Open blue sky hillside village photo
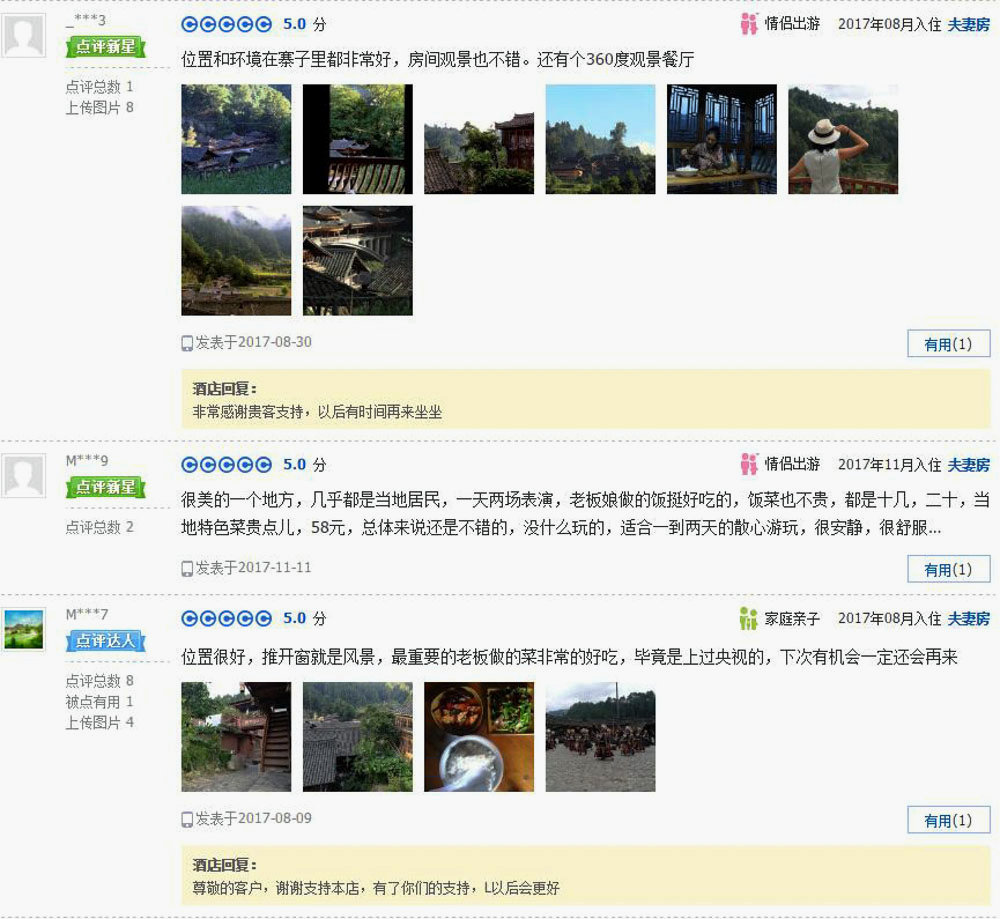This screenshot has width=1000, height=919. (x=600, y=139)
